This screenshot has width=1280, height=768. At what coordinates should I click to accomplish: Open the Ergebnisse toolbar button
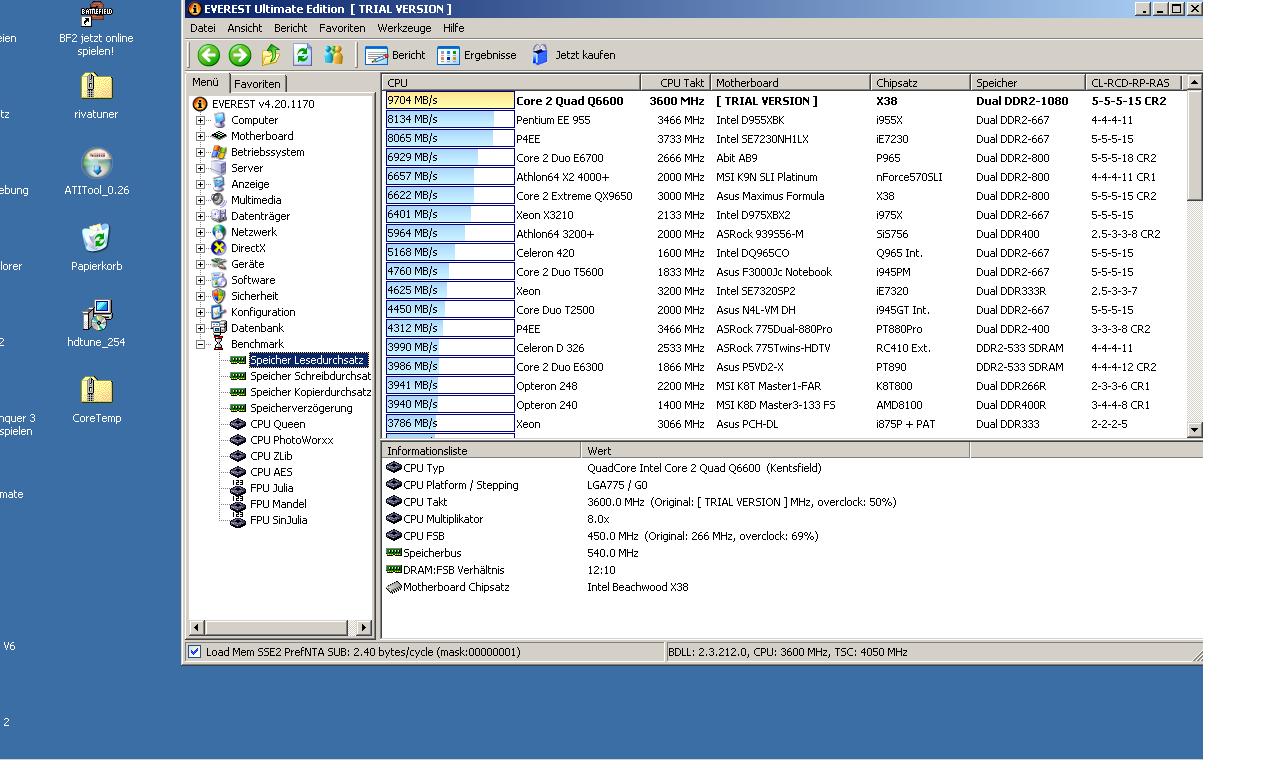(x=477, y=55)
